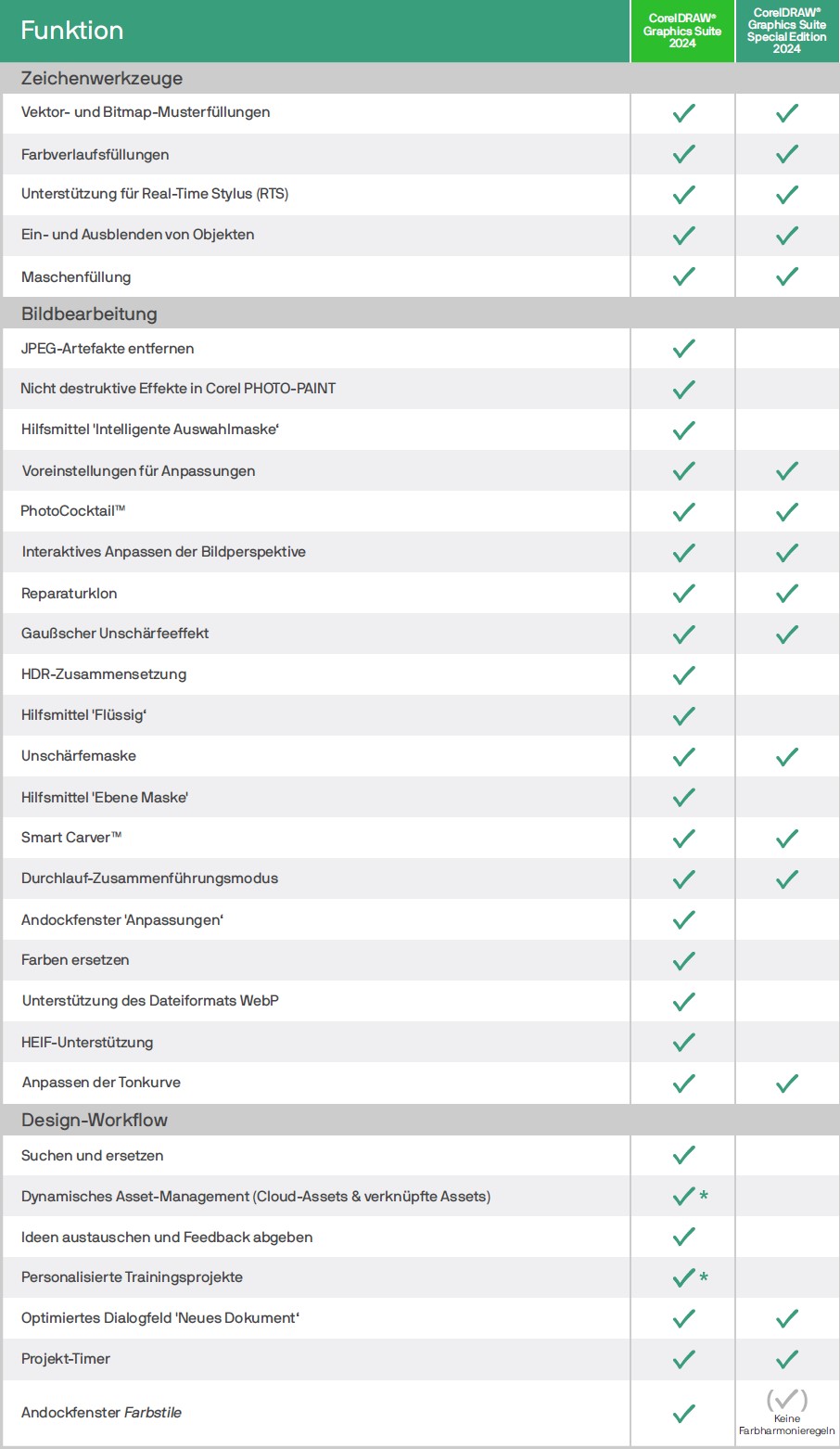This screenshot has width=840, height=1449.
Task: Click Special Edition checkmark for Projekt-Timer
Action: (787, 1359)
